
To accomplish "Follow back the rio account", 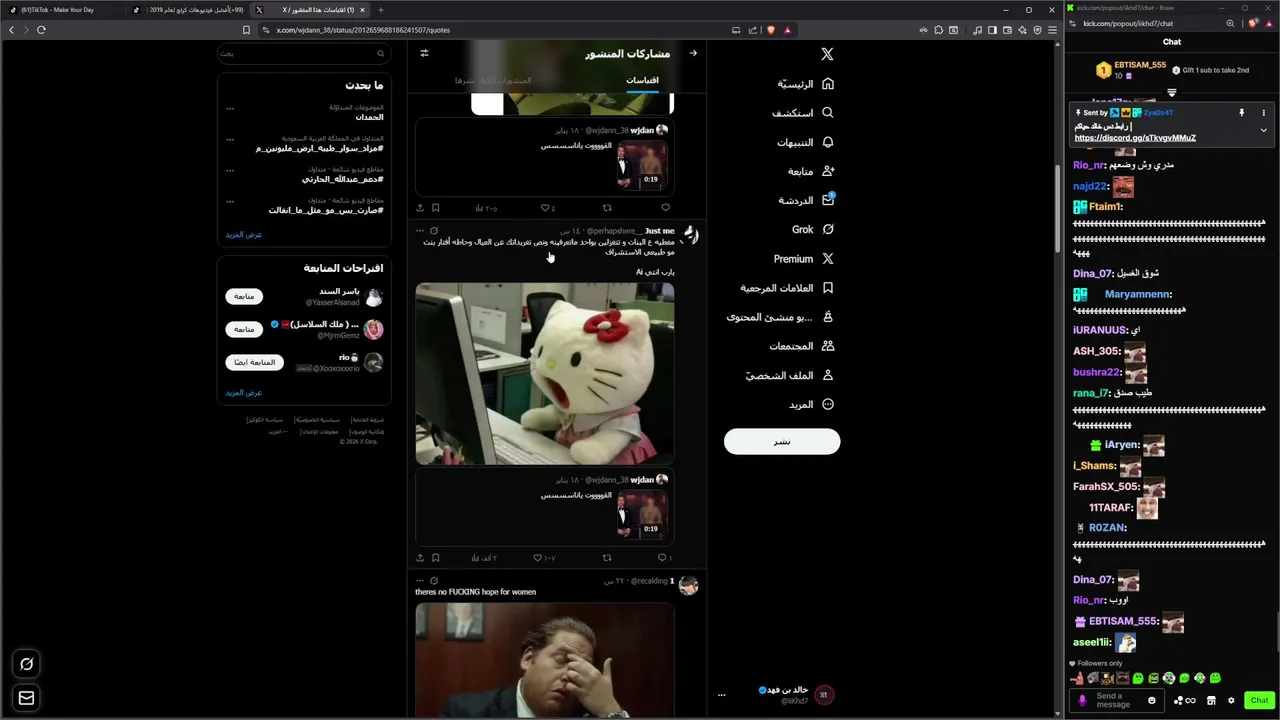I will (254, 362).
